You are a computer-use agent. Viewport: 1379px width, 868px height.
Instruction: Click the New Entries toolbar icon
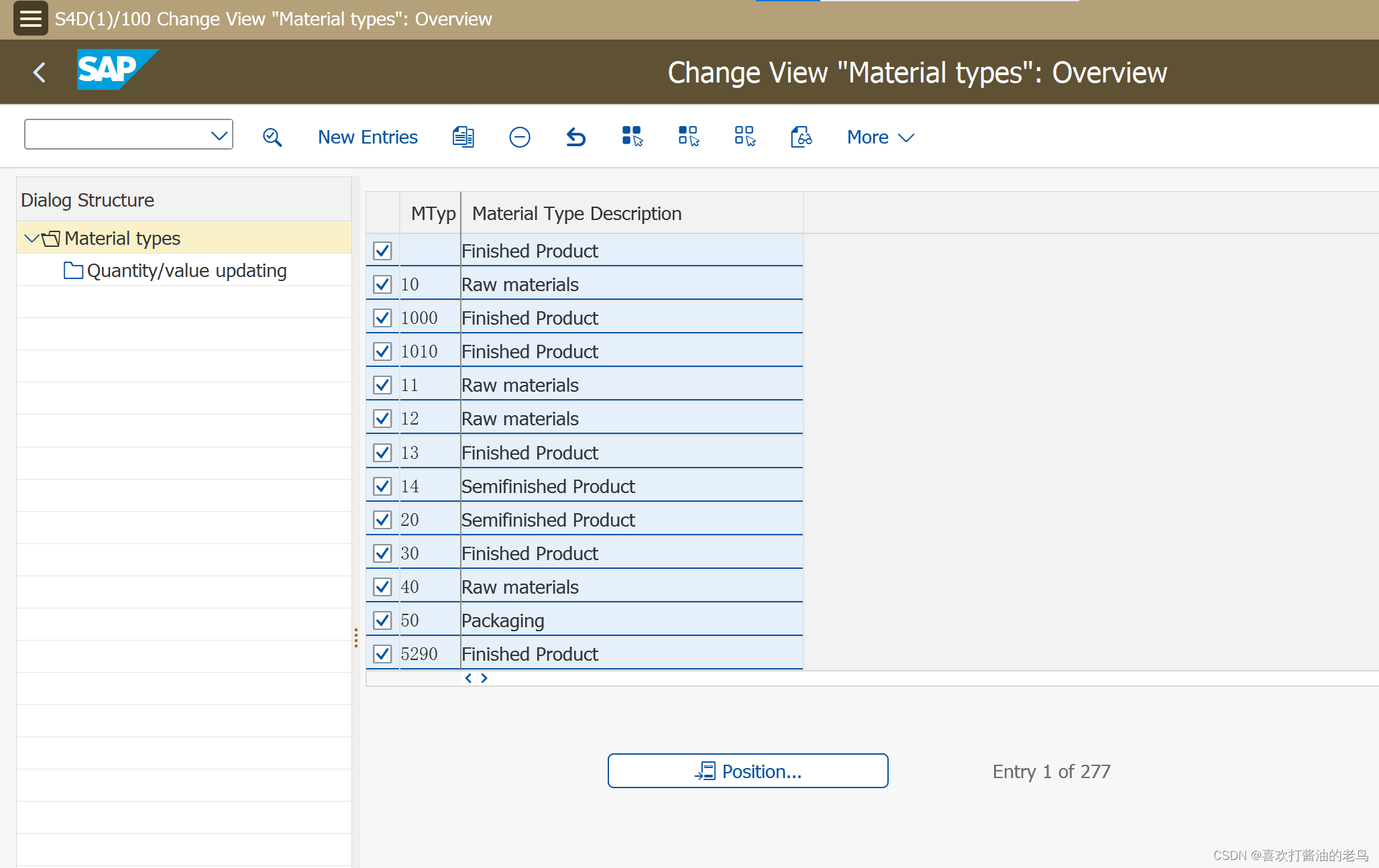point(367,137)
